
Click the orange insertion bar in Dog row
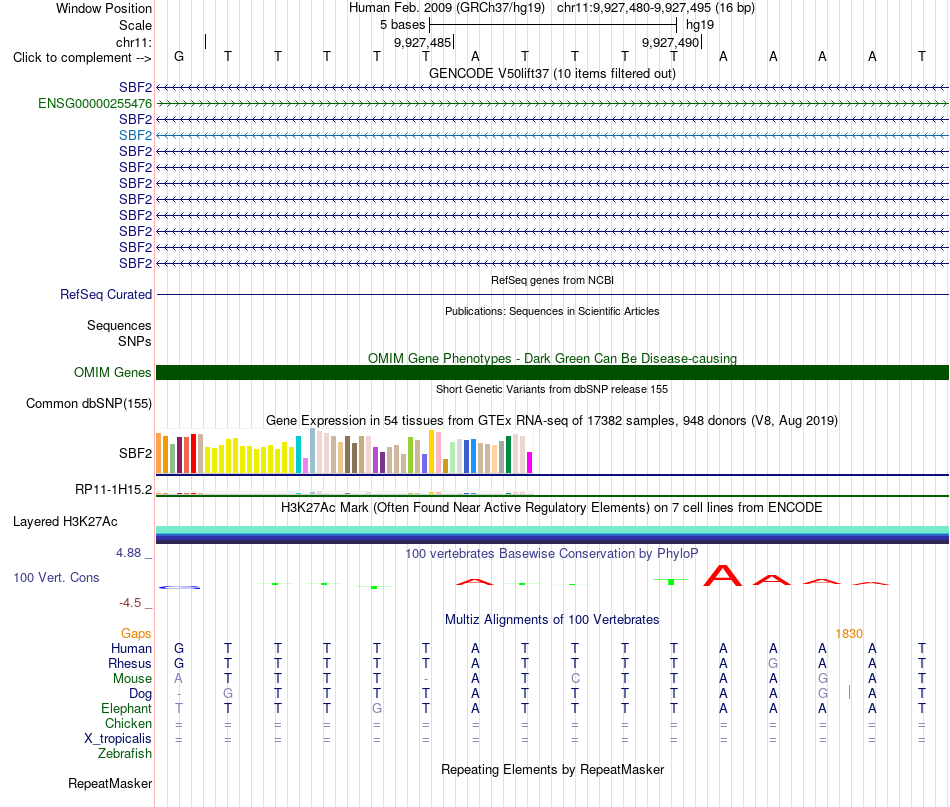point(849,692)
